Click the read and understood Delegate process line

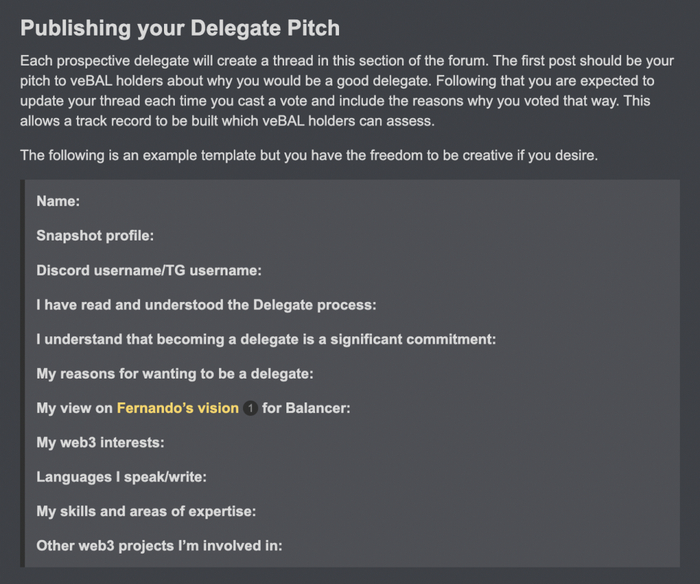[x=206, y=305]
